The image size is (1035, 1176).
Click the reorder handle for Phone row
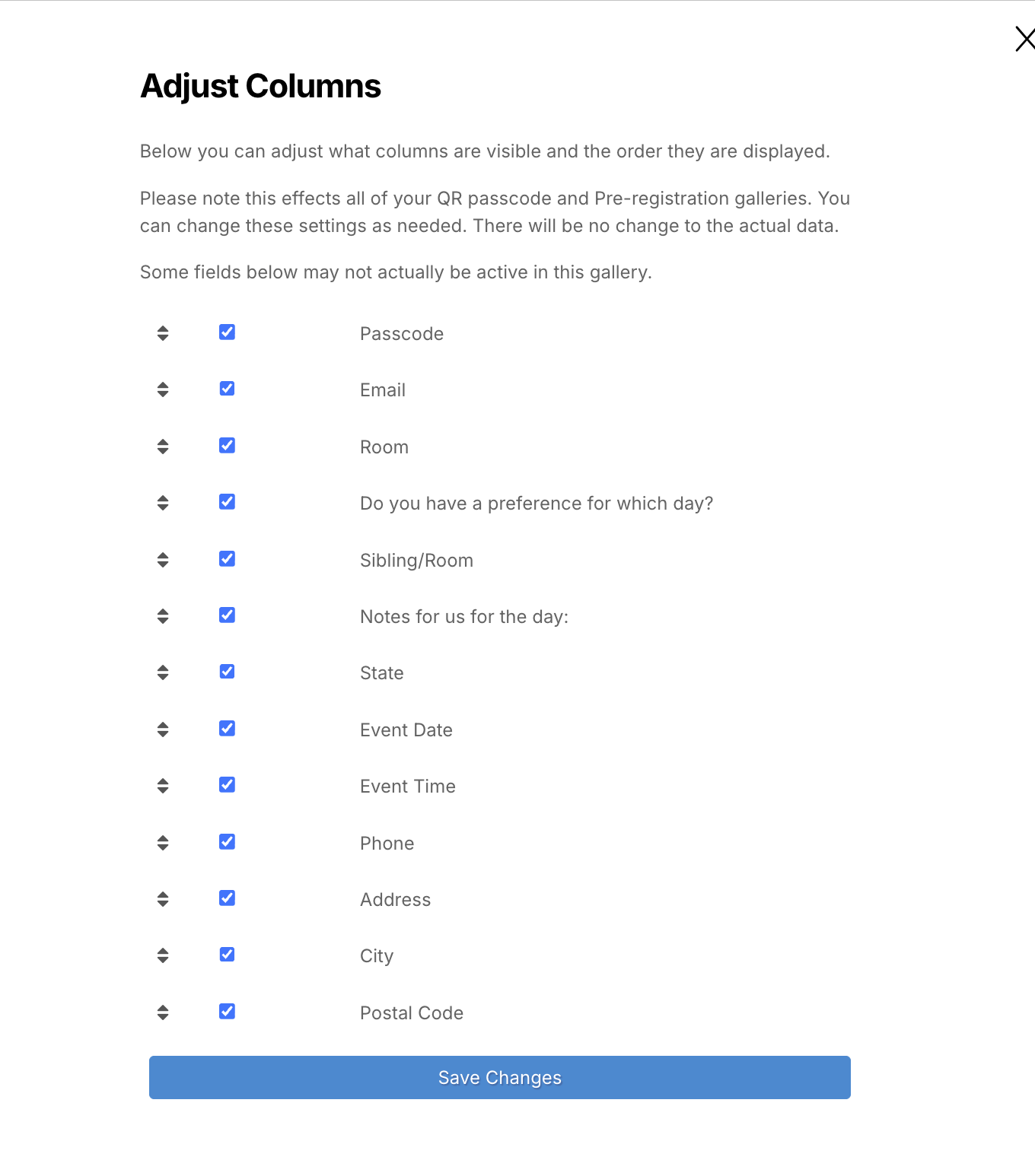pyautogui.click(x=163, y=843)
